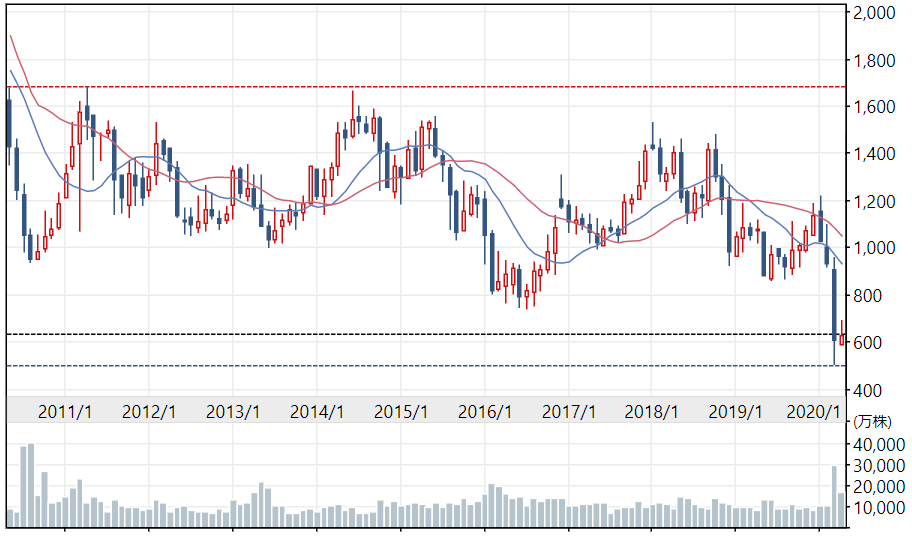
Task: Click the 2014/1 date label
Action: 317,411
